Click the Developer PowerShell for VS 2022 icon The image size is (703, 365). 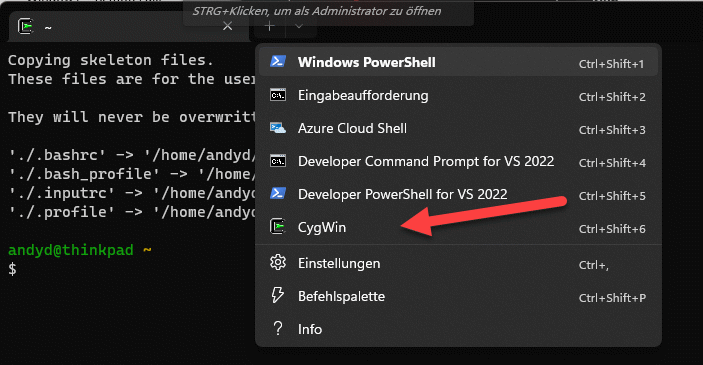(278, 194)
